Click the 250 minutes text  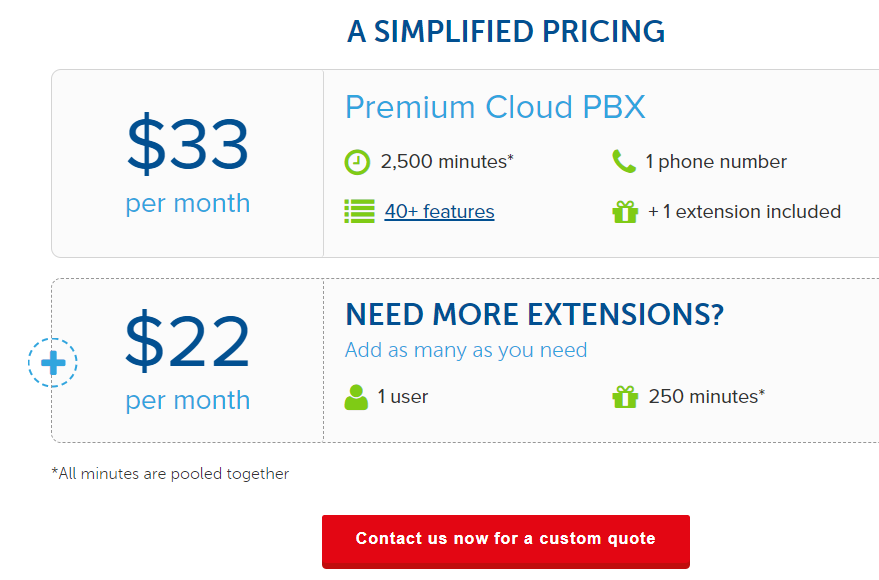(x=707, y=396)
